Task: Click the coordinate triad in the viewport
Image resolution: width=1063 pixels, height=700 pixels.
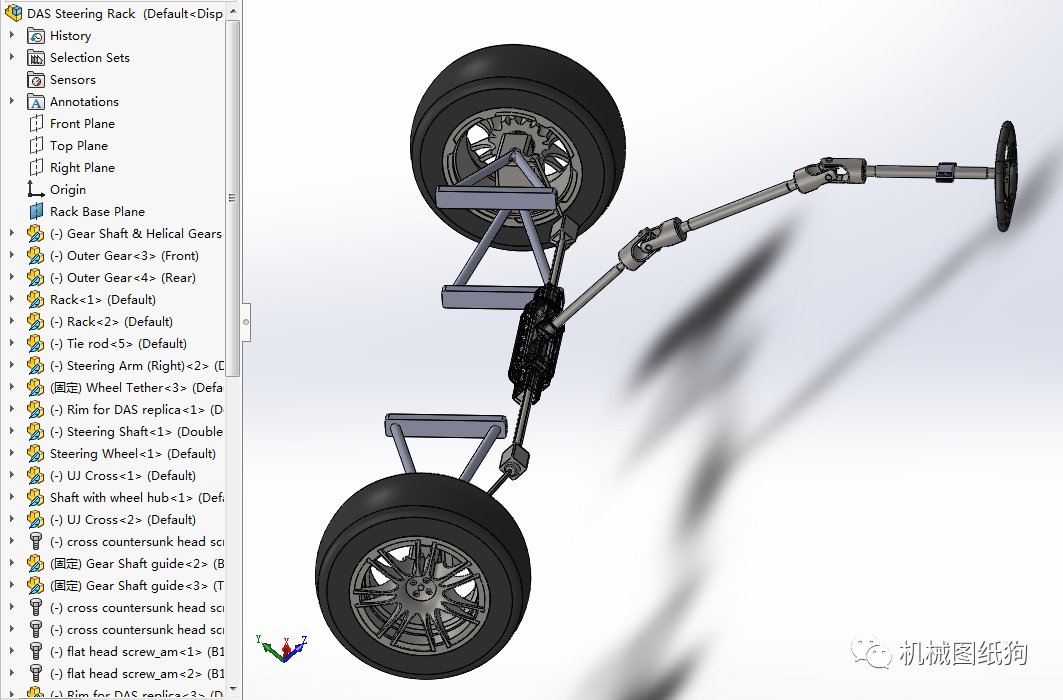Action: (x=283, y=649)
